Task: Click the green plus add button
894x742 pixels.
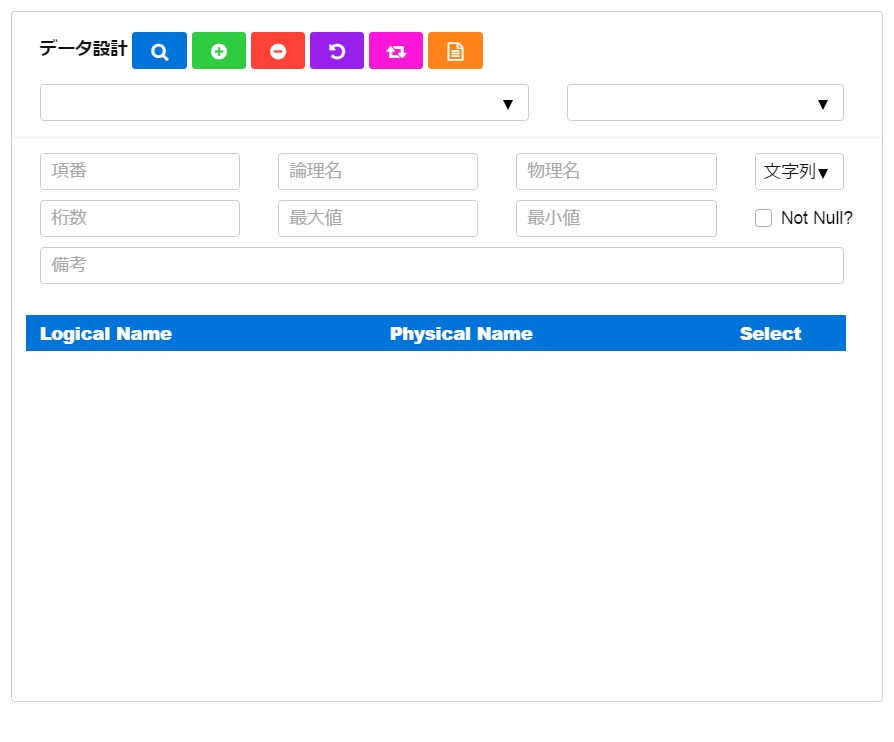Action: click(219, 51)
